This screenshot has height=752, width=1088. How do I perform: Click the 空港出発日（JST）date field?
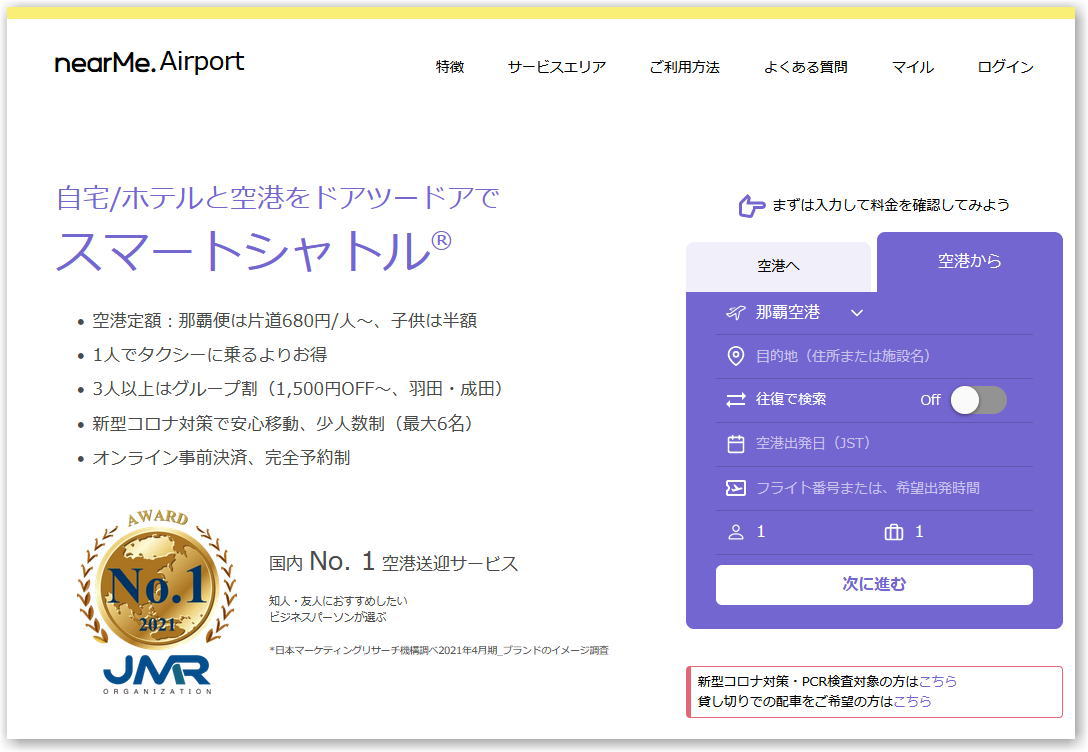point(874,443)
